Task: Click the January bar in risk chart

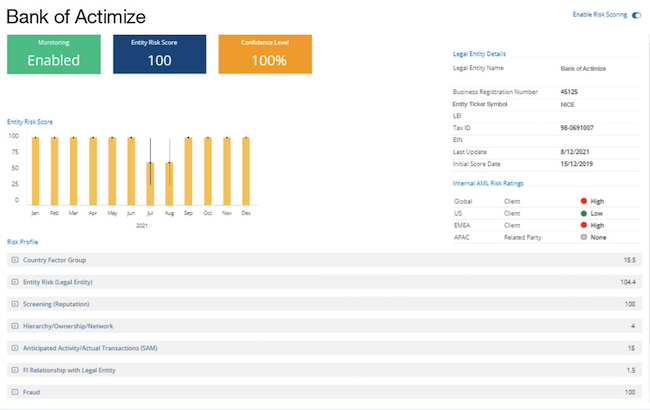Action: tap(35, 168)
